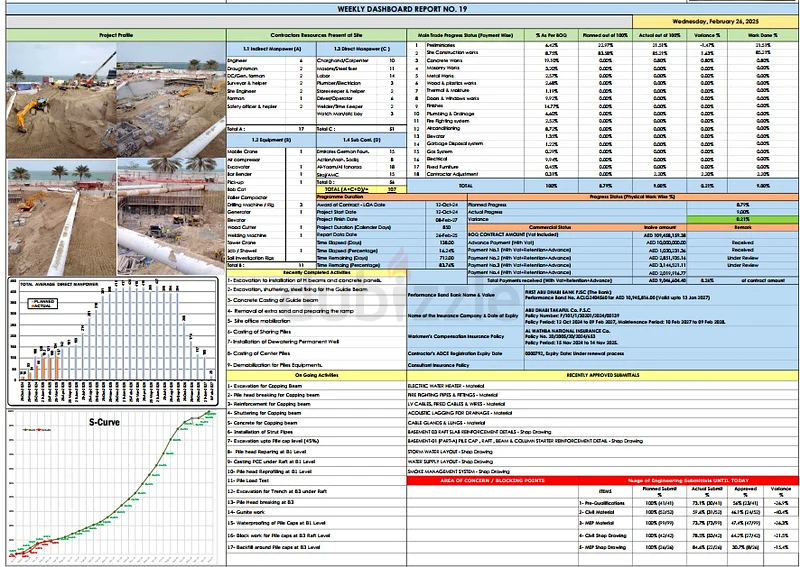Click the 'Weekly Dashboard Report No. 19' title
The height and width of the screenshot is (567, 800).
click(402, 9)
